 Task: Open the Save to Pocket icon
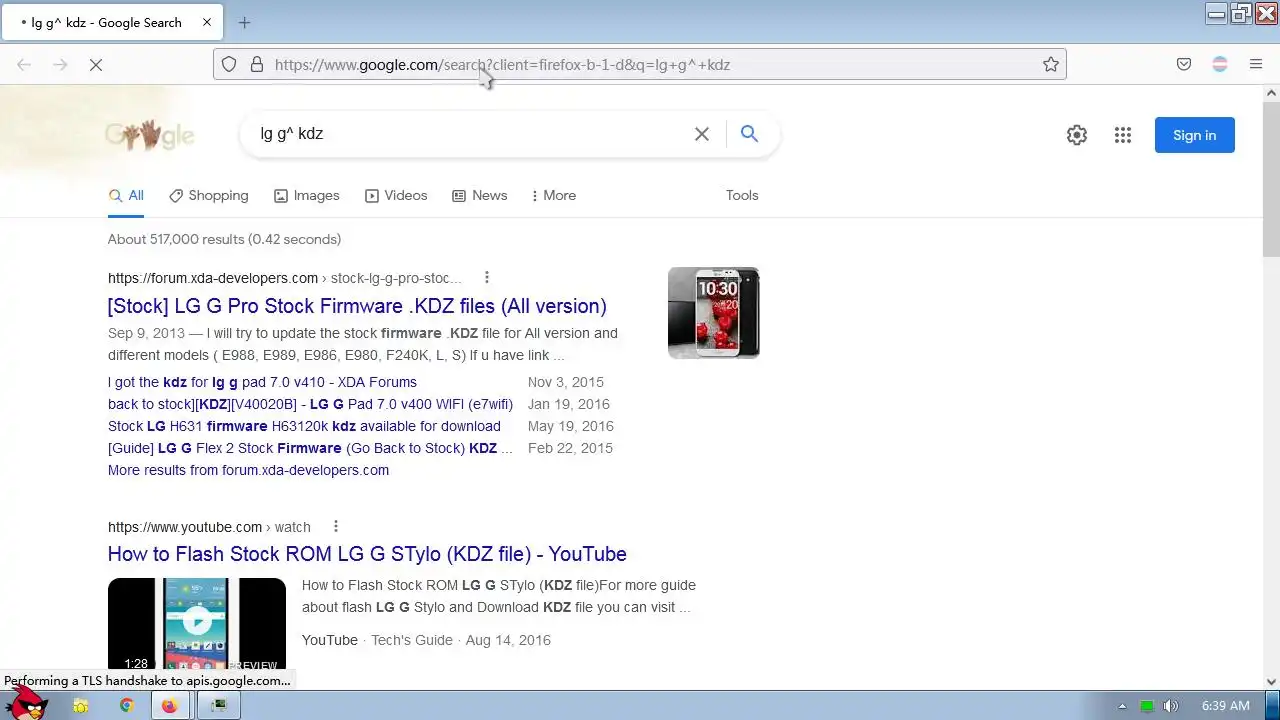point(1184,64)
